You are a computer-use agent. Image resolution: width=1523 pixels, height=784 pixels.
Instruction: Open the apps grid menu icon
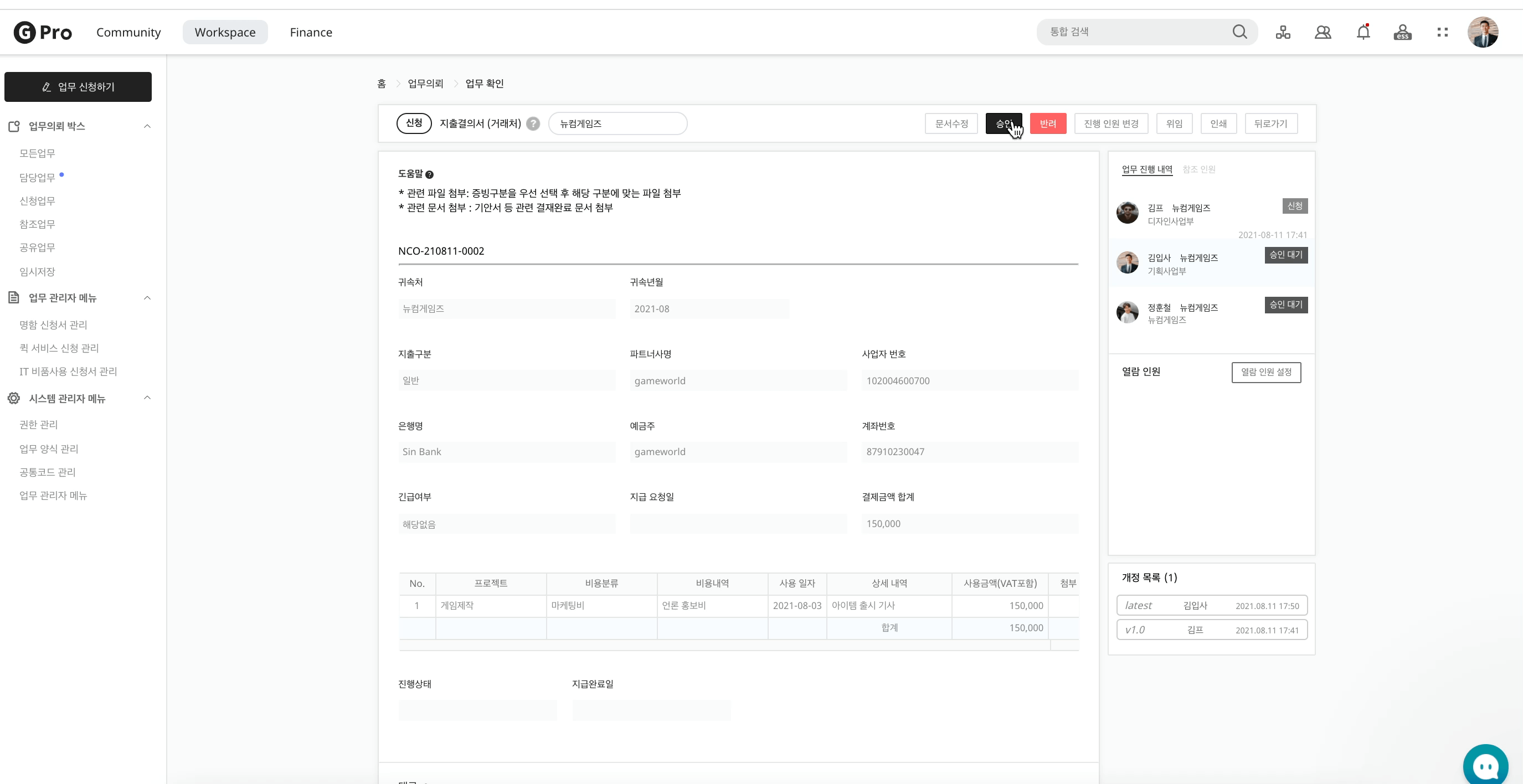click(x=1443, y=32)
